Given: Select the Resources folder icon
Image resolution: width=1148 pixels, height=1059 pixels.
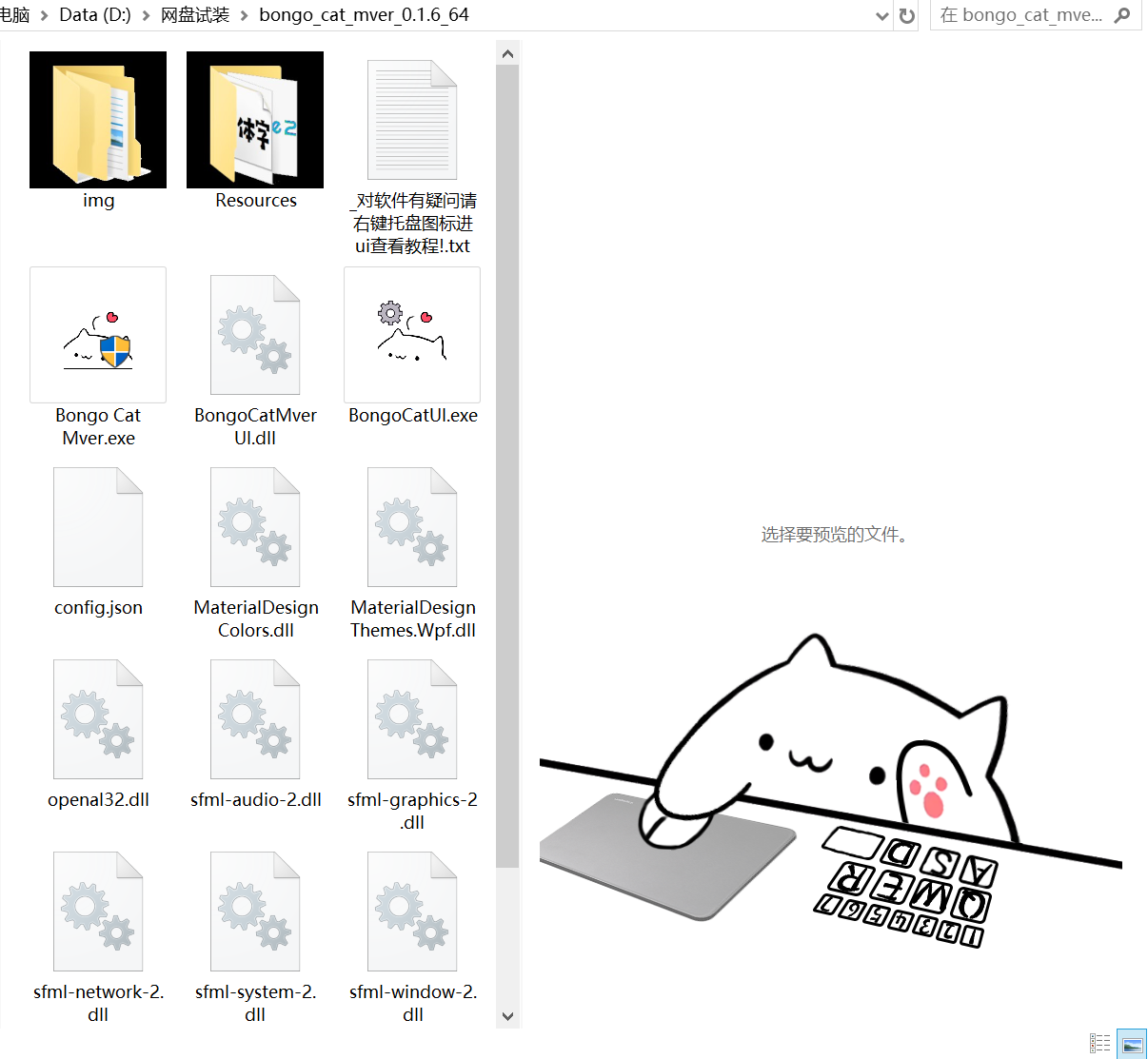Looking at the screenshot, I should (255, 120).
